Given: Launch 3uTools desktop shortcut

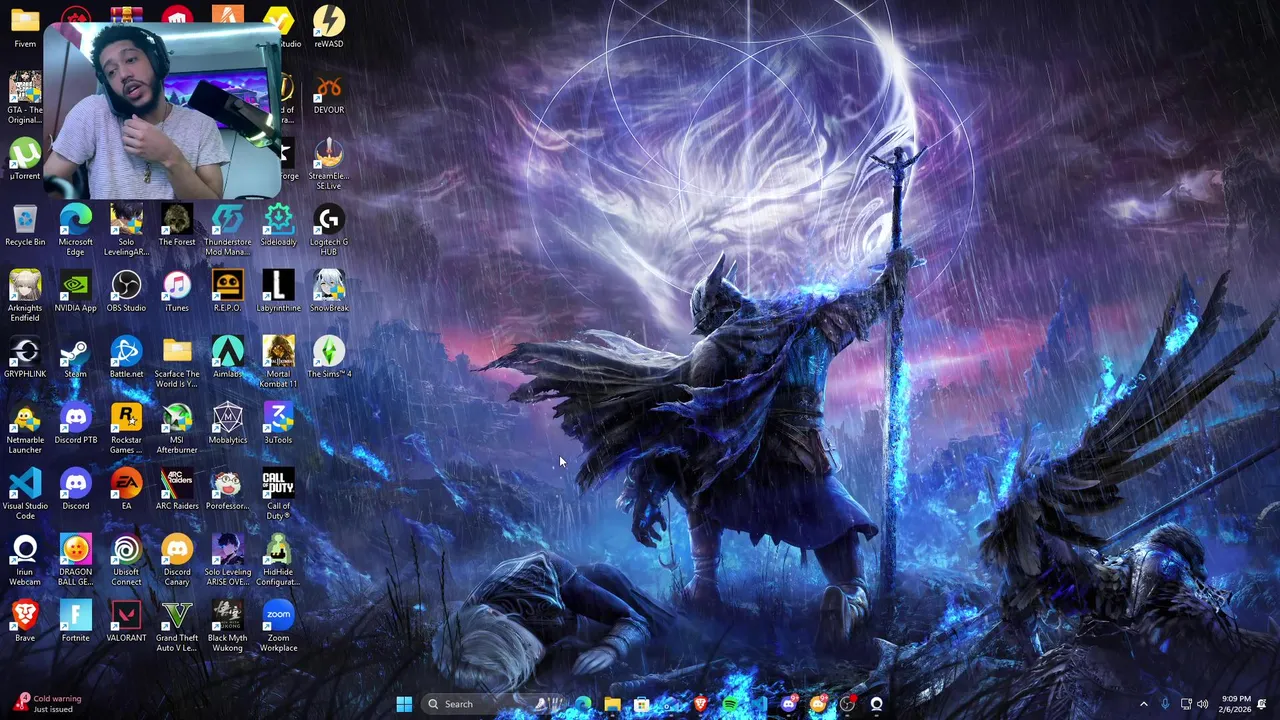Looking at the screenshot, I should click(278, 423).
